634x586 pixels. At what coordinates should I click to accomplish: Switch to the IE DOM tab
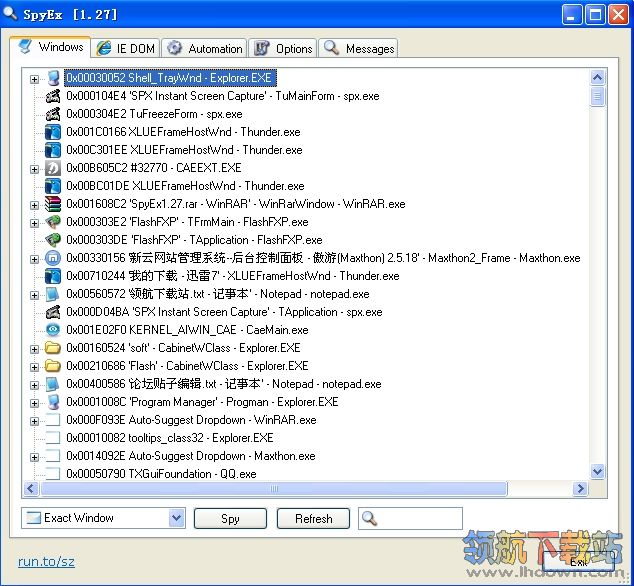point(125,49)
